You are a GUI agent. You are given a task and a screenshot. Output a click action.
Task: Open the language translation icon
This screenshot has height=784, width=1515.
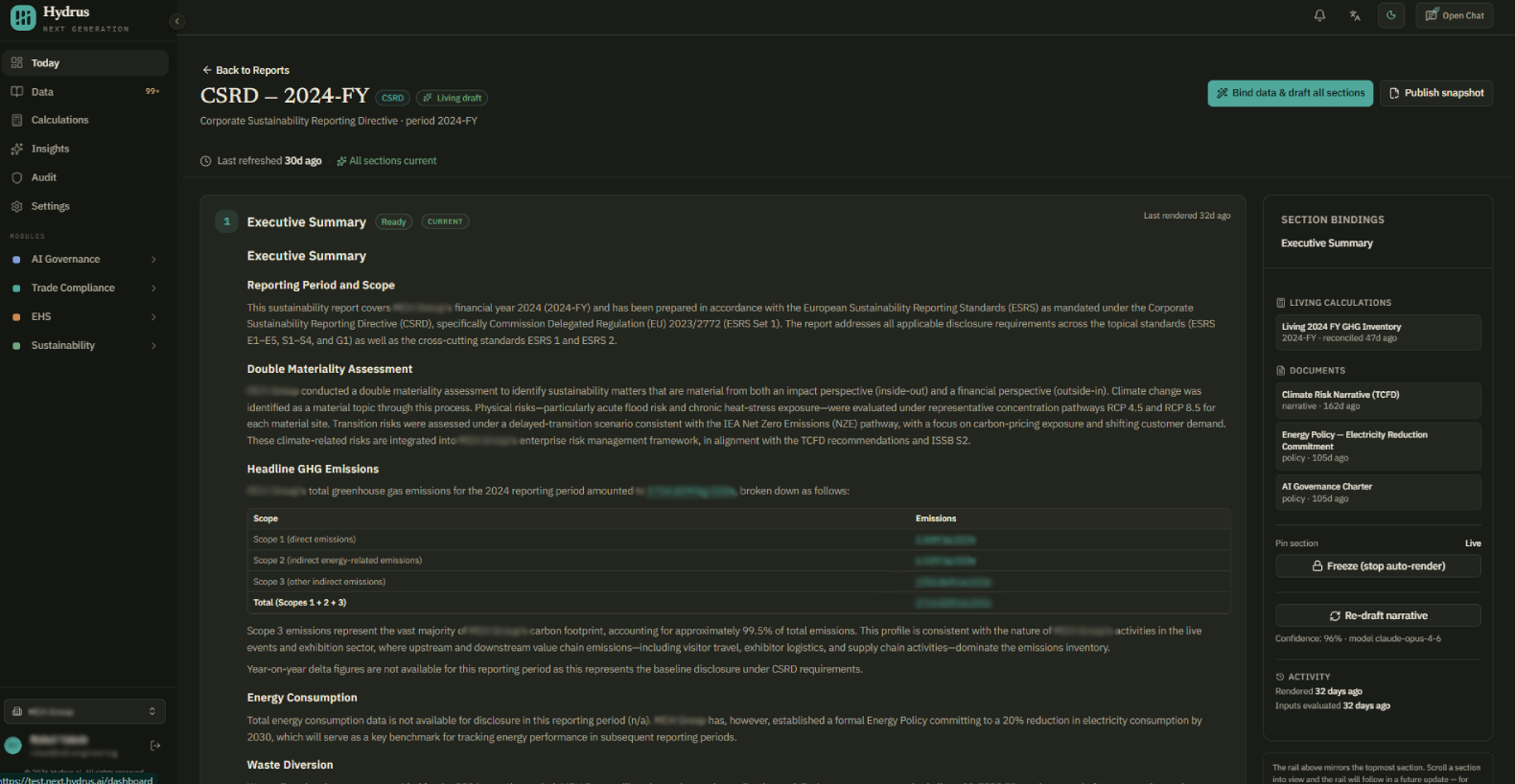coord(1355,15)
